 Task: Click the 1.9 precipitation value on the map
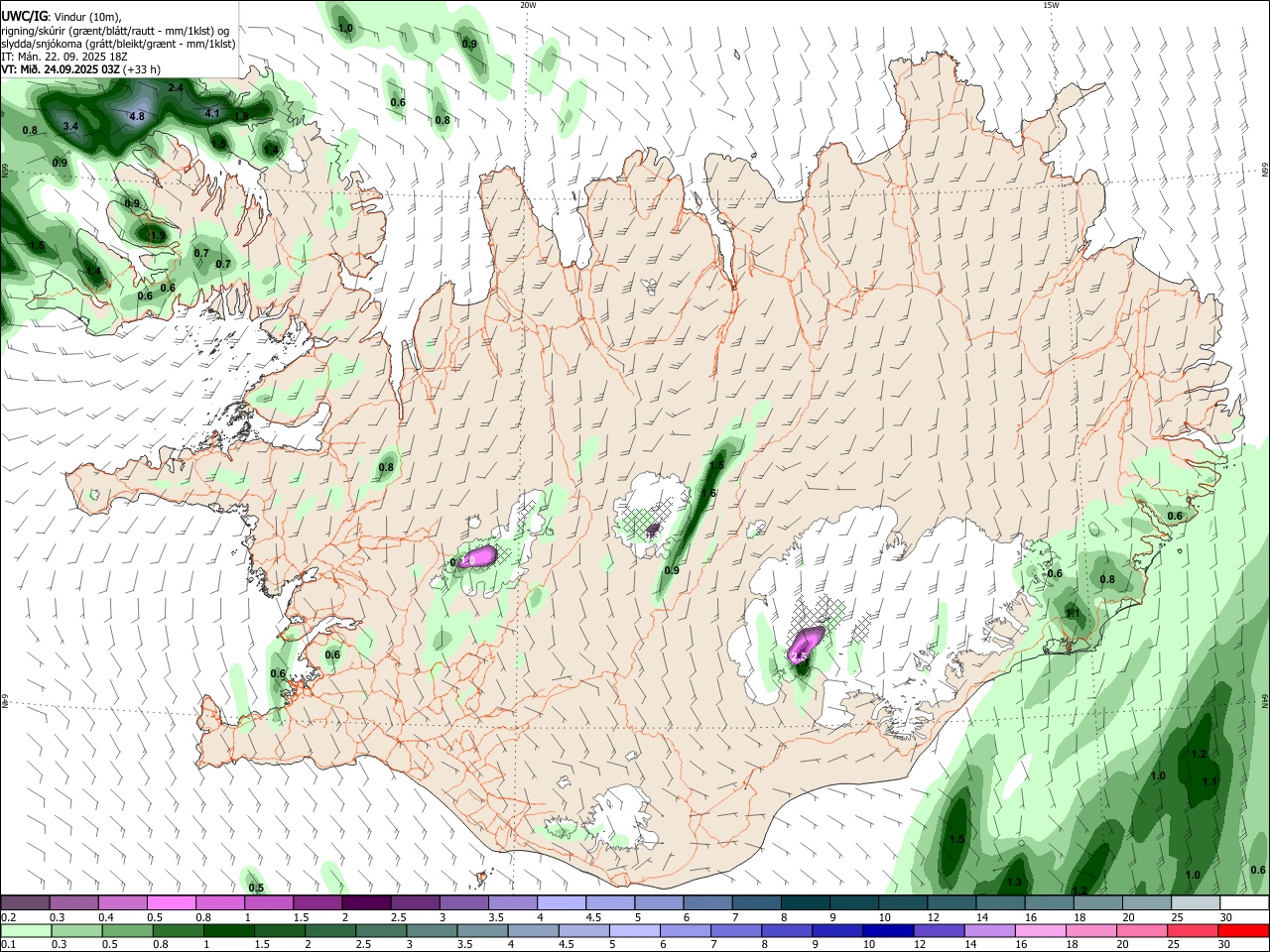coord(157,235)
